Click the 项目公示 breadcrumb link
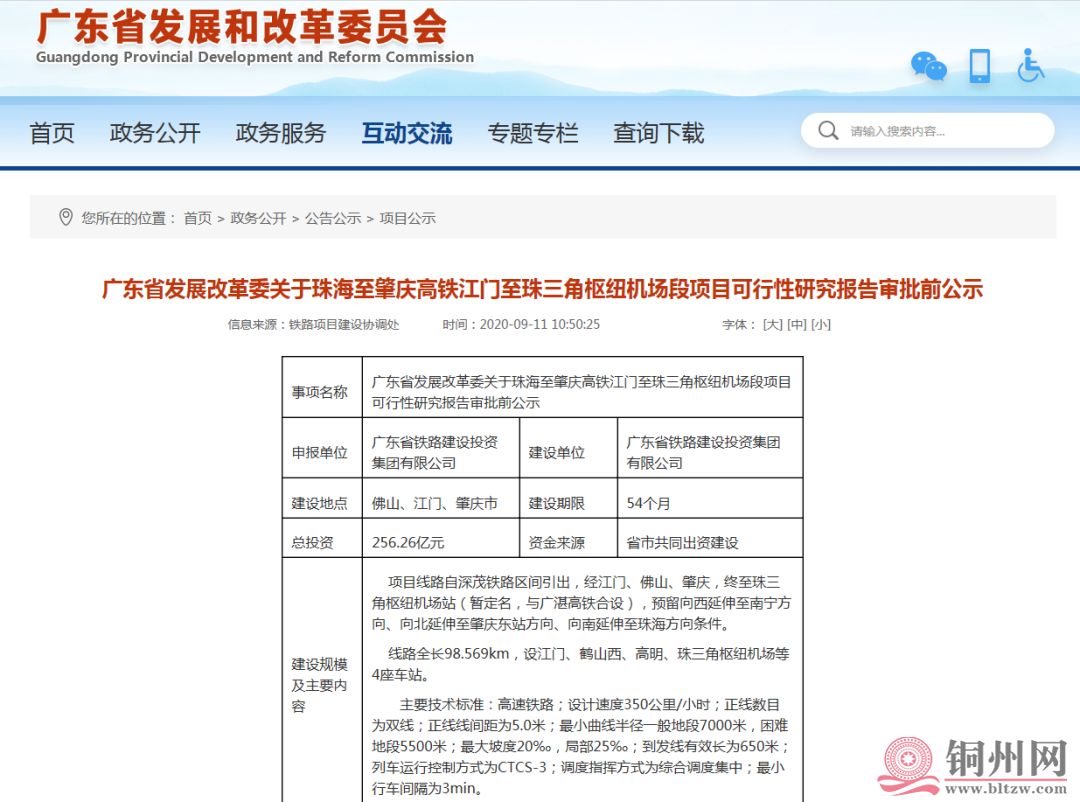Screen dimensions: 1080x802 (x=408, y=218)
